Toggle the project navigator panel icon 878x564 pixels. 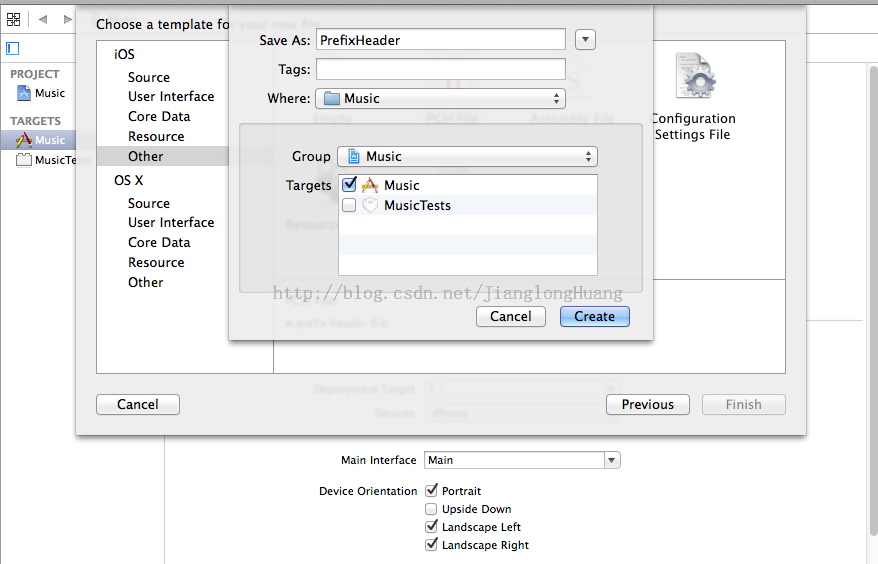point(13,49)
